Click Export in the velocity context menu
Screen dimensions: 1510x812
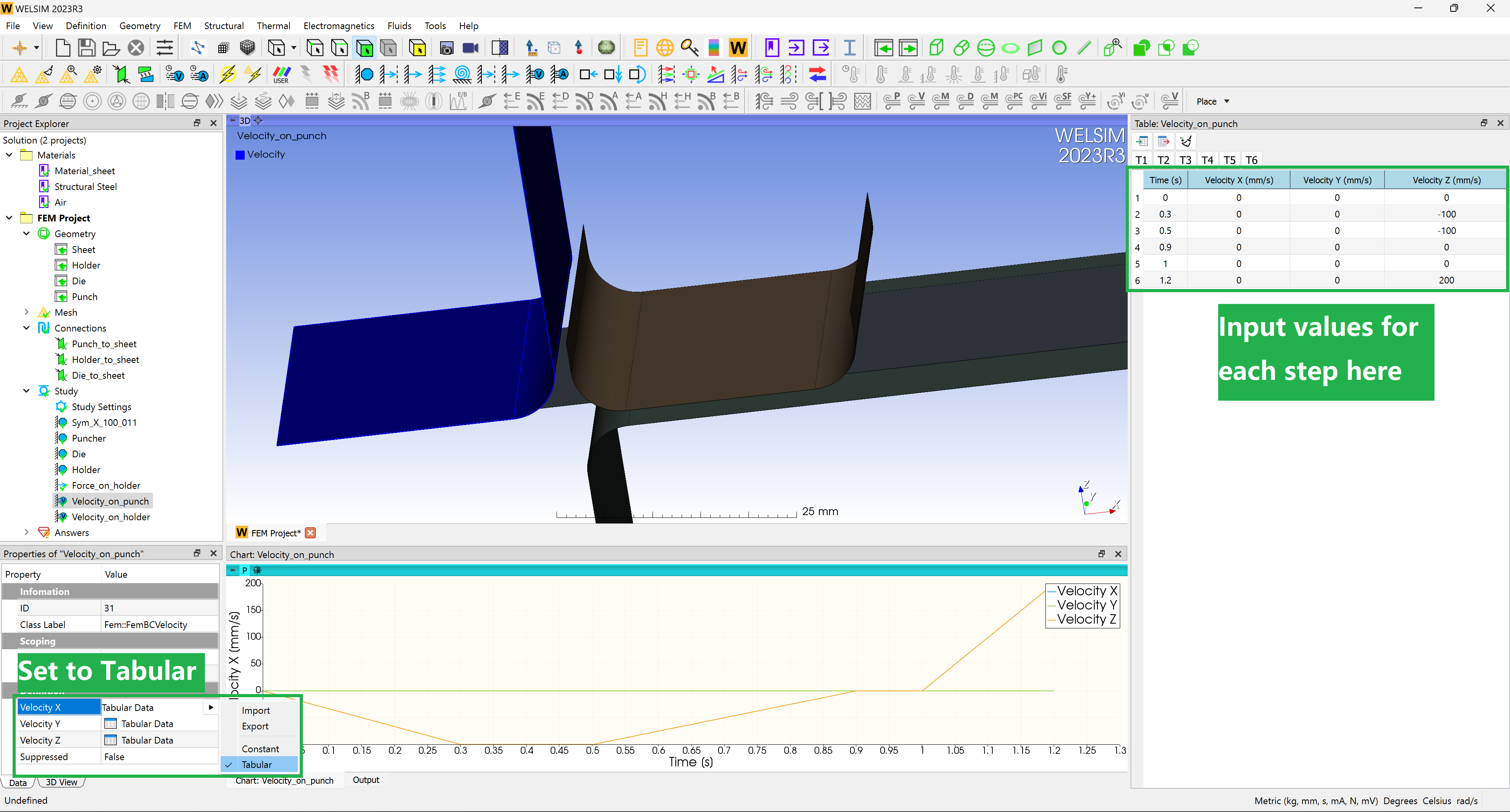tap(255, 726)
